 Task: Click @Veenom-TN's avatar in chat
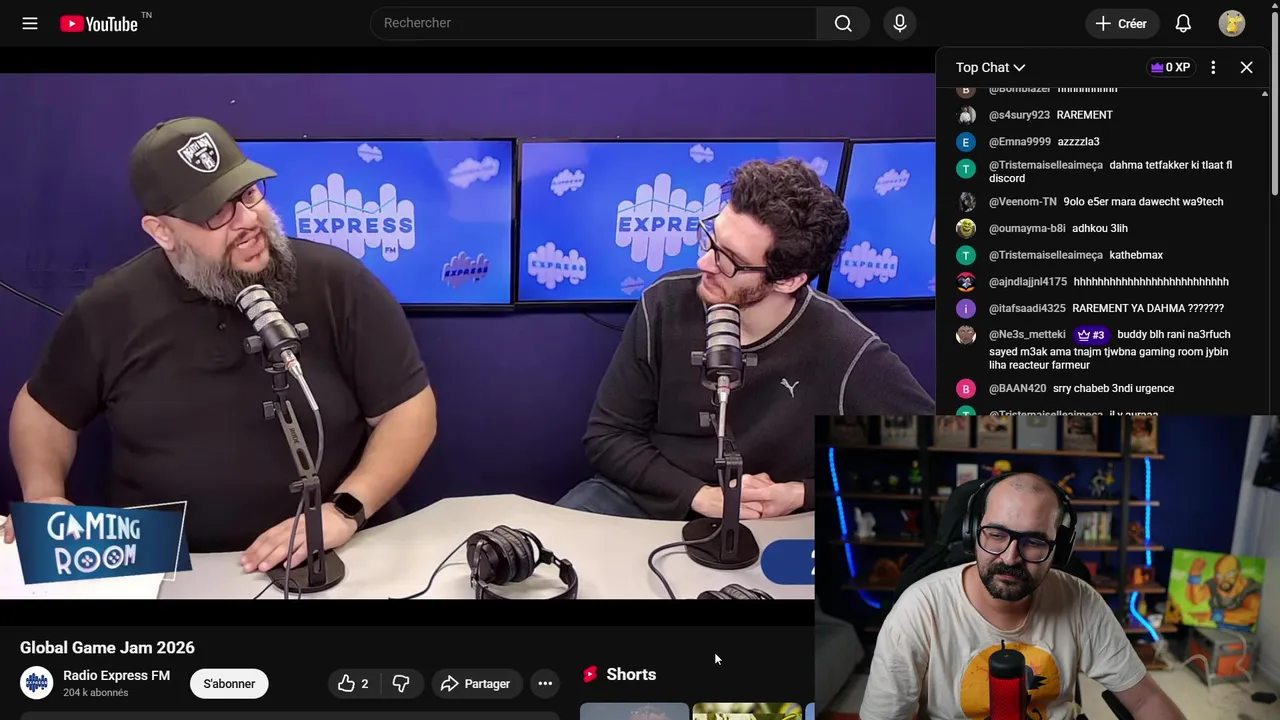point(966,202)
